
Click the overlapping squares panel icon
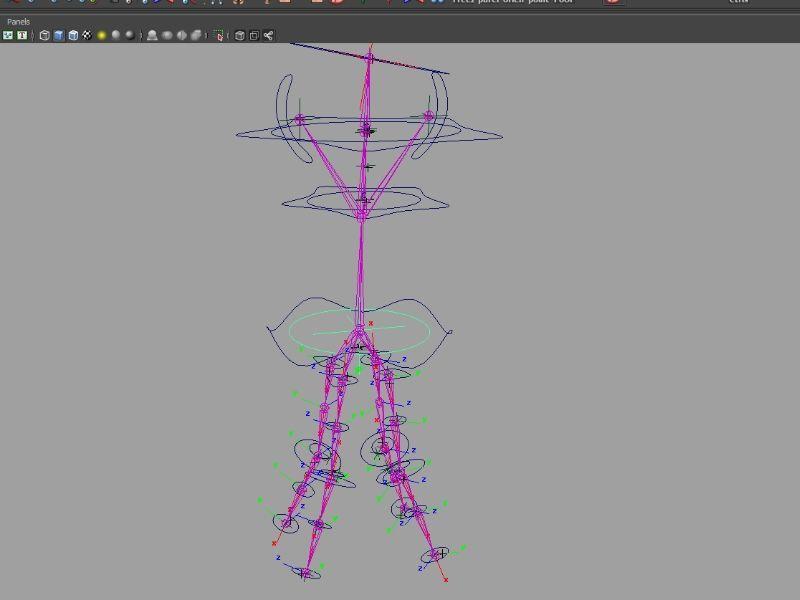coord(254,35)
